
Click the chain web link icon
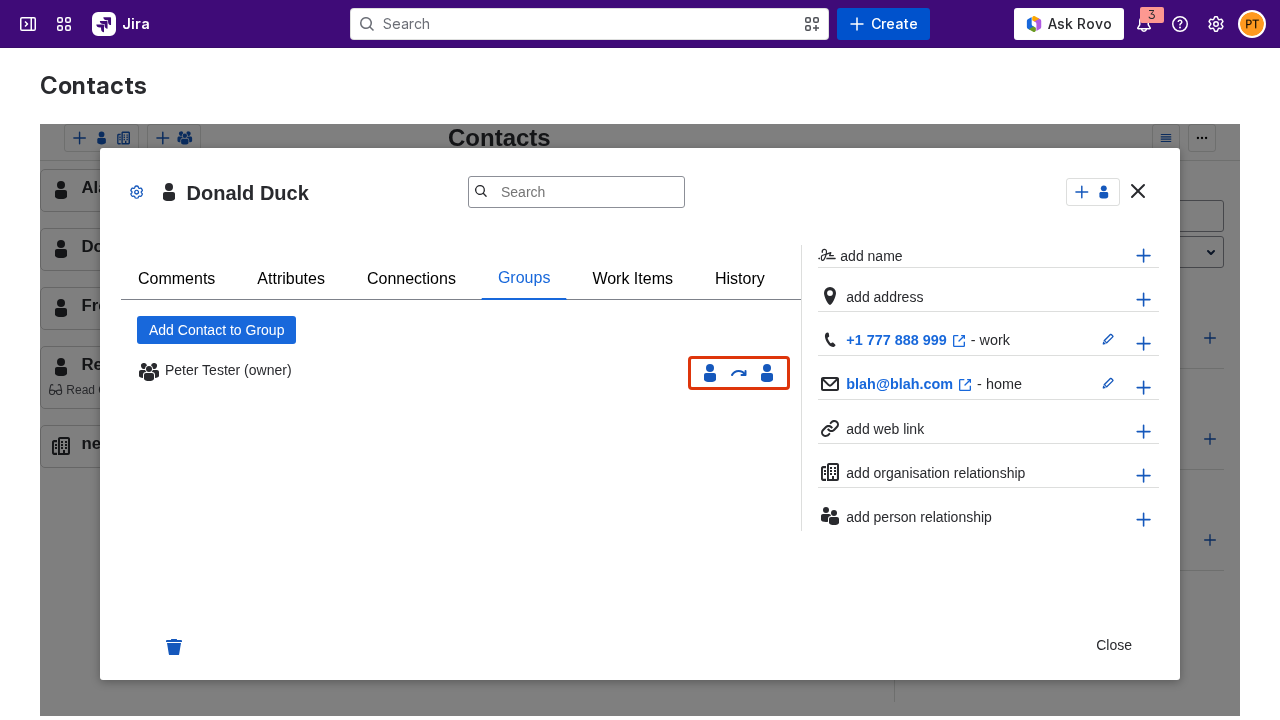830,428
